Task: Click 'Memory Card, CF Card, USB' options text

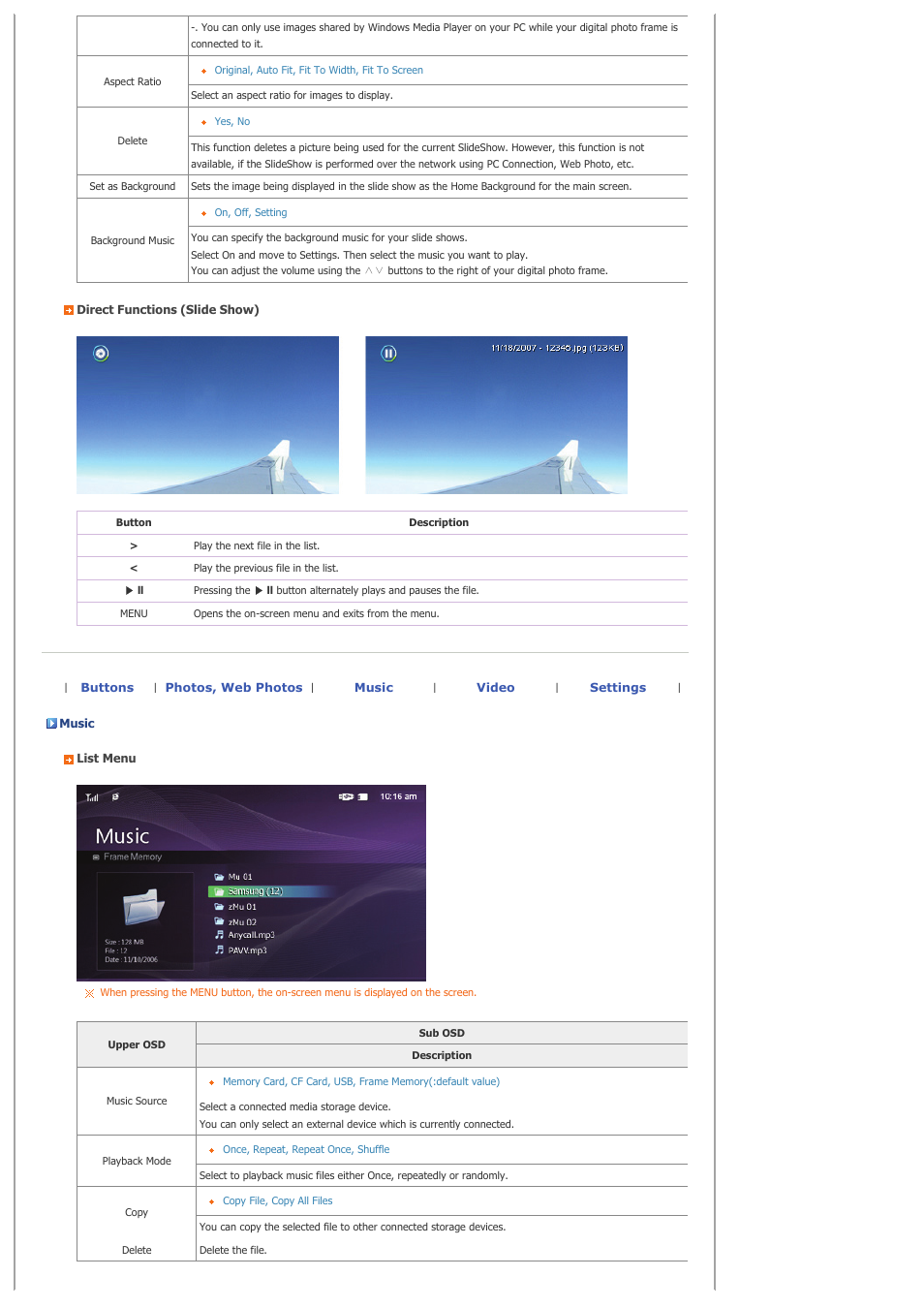Action: [x=361, y=1082]
